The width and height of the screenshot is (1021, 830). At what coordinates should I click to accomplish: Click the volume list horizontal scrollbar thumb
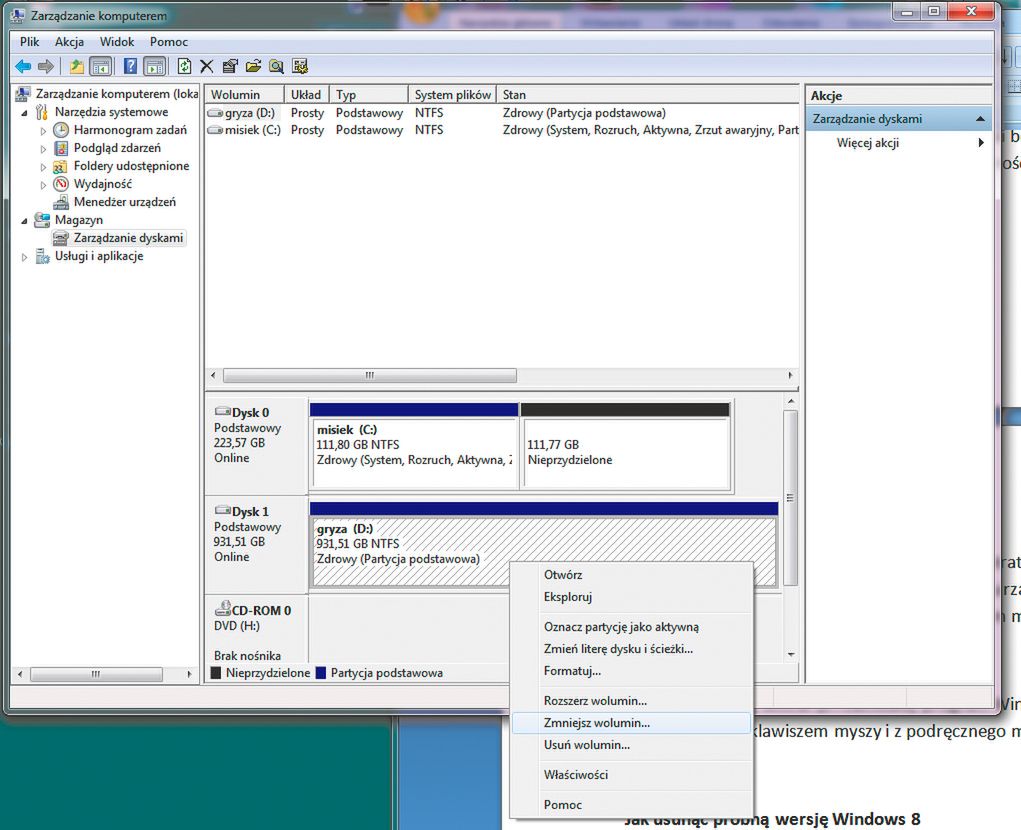(x=370, y=376)
